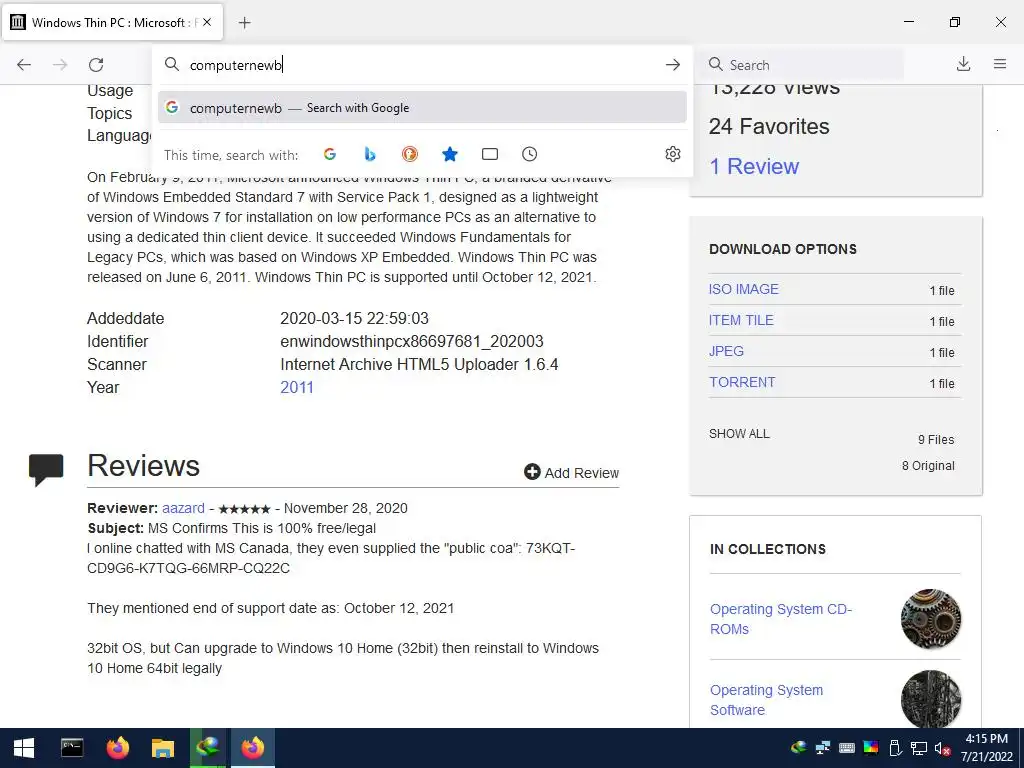Open reviewer aazard's profile link
The image size is (1024, 768).
184,508
